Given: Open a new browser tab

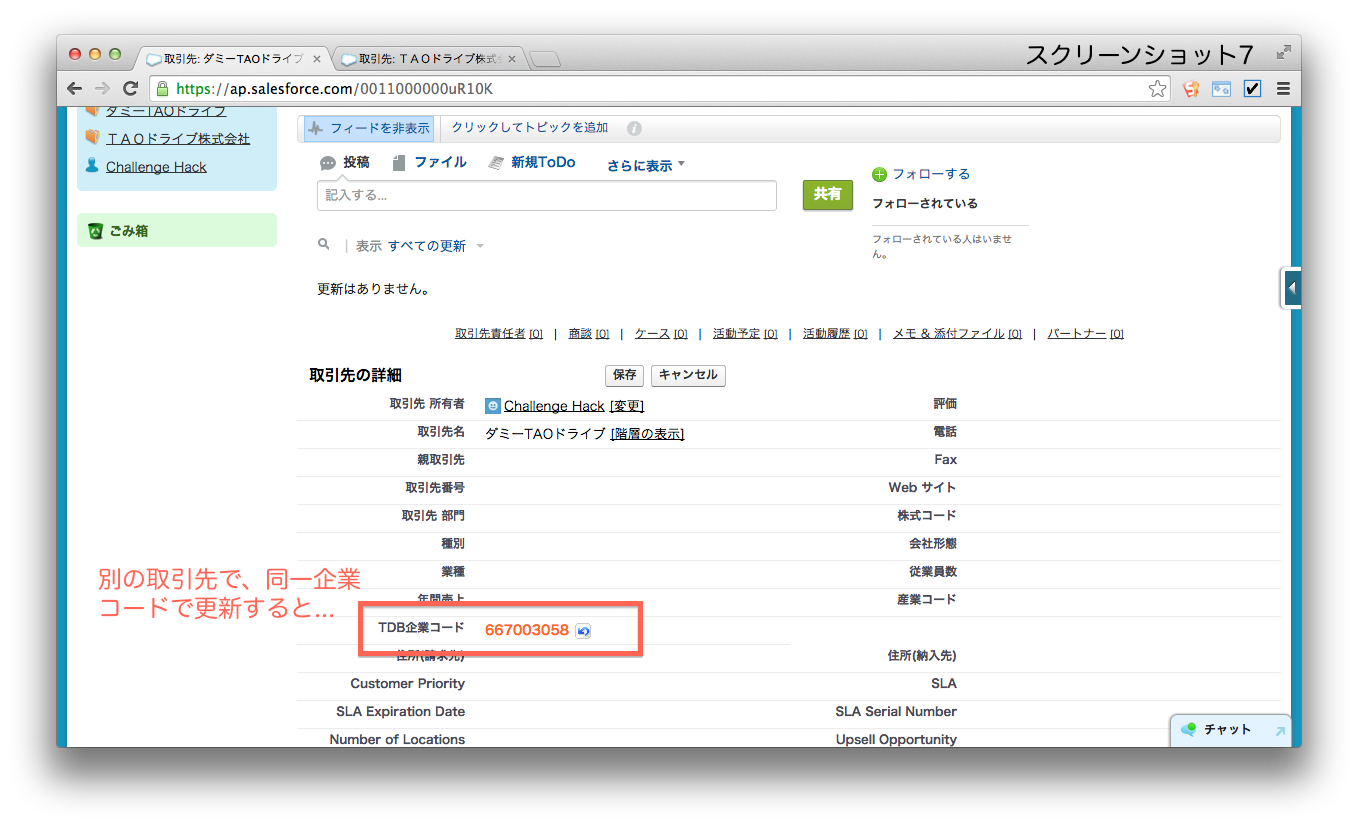Looking at the screenshot, I should point(545,60).
